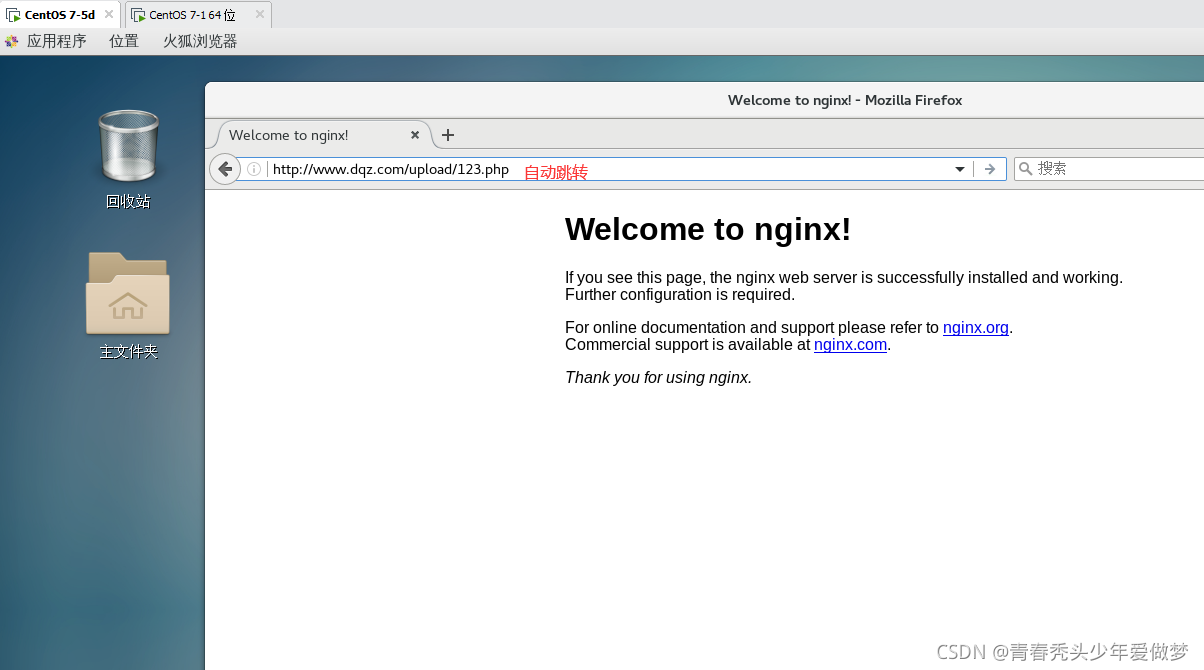
Task: Click the Go arrow in the address bar
Action: coord(990,169)
